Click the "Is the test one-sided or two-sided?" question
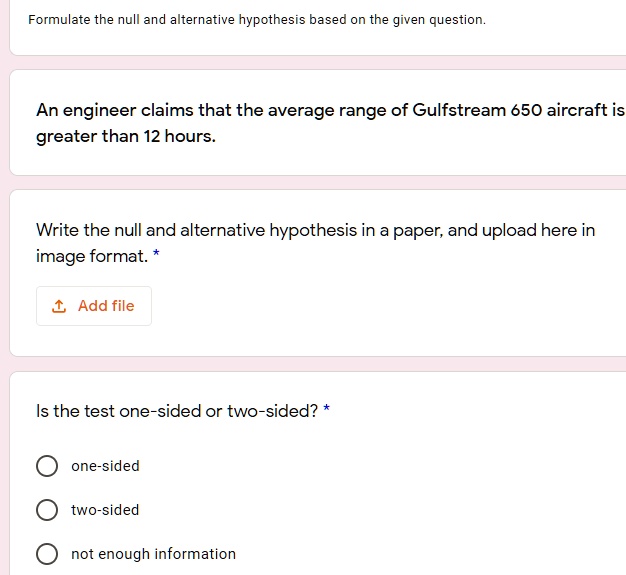 point(175,411)
